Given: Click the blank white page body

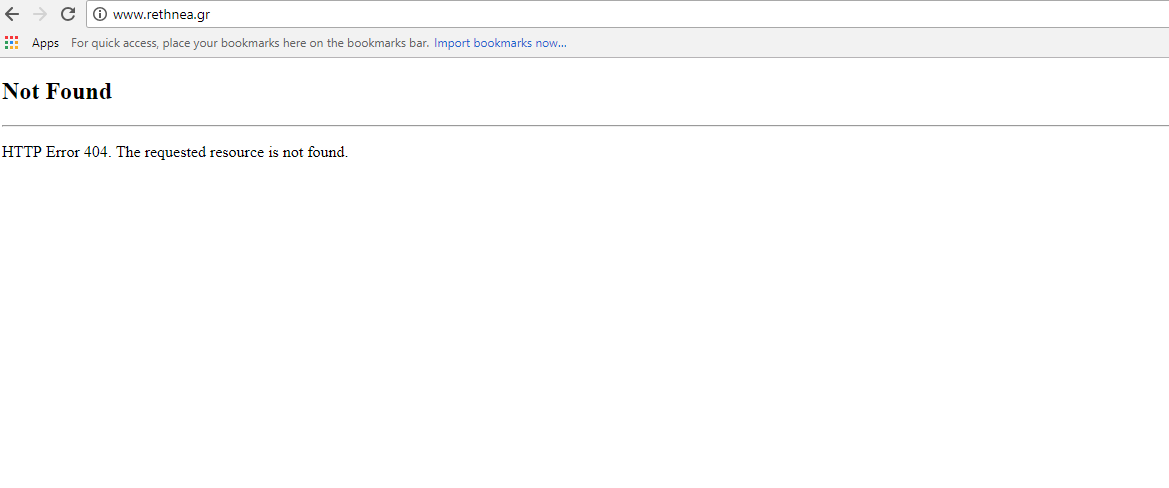Looking at the screenshot, I should (x=584, y=320).
